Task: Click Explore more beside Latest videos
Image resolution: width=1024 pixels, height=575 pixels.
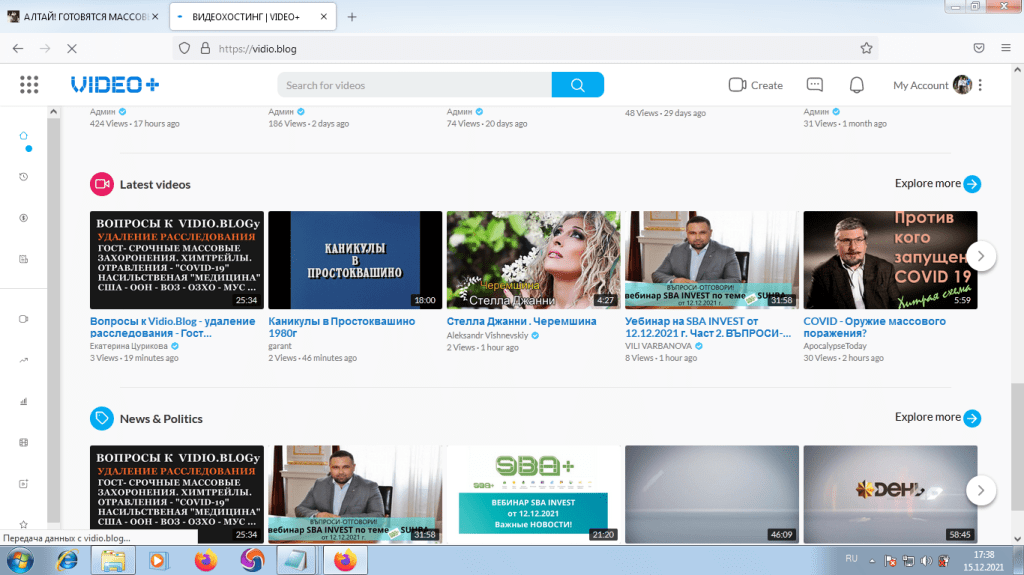Action: click(937, 184)
